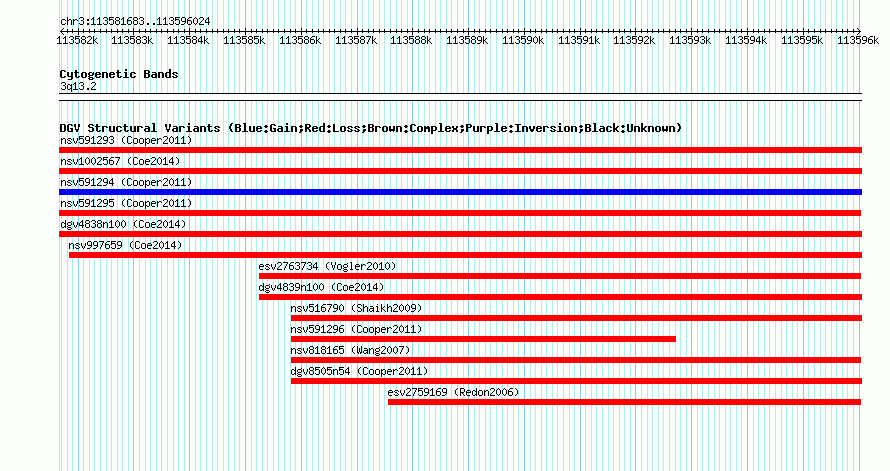Open nsv818165 (Wang2007) label
Viewport: 890px width, 471px height.
(350, 350)
